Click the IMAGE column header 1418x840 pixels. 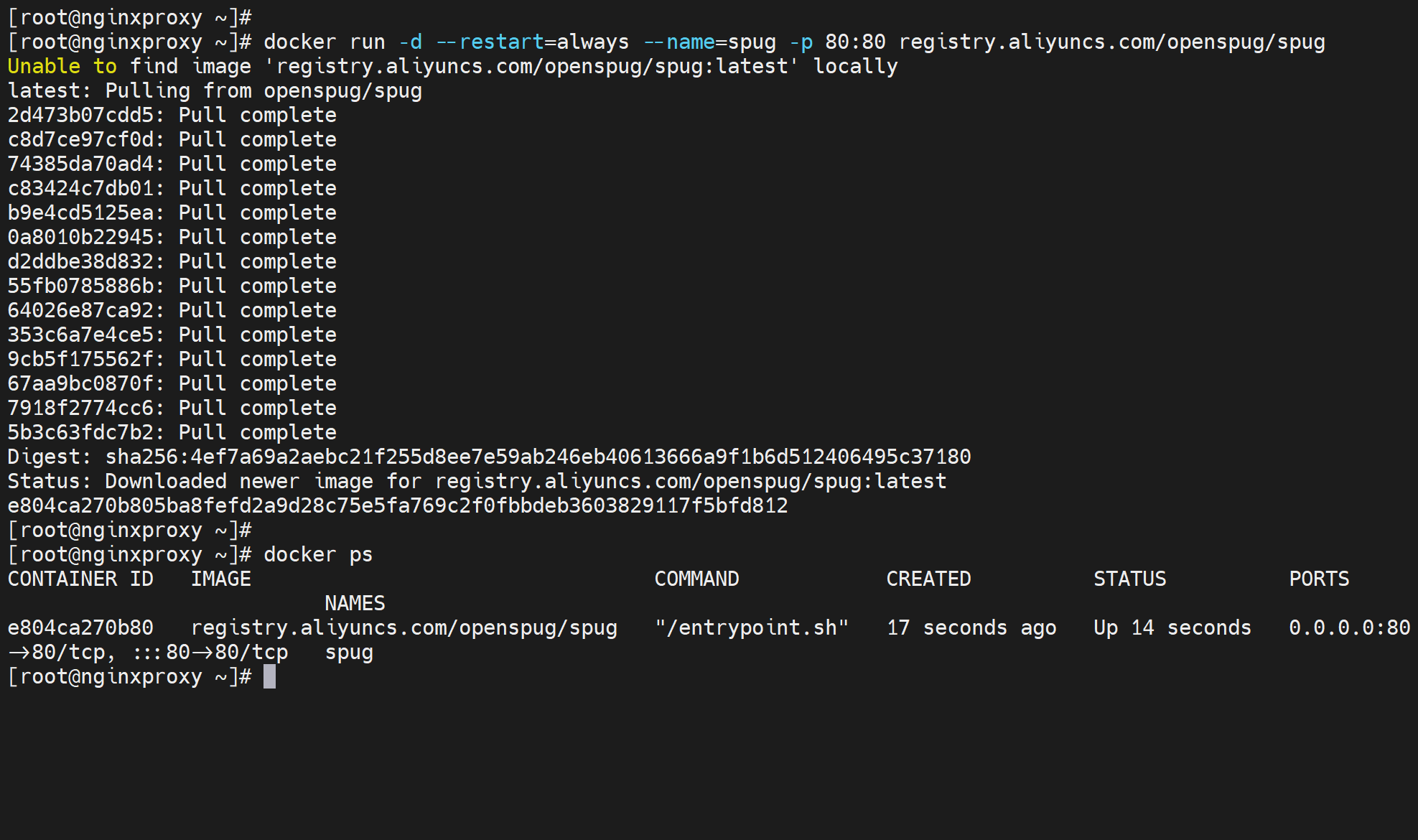click(220, 579)
